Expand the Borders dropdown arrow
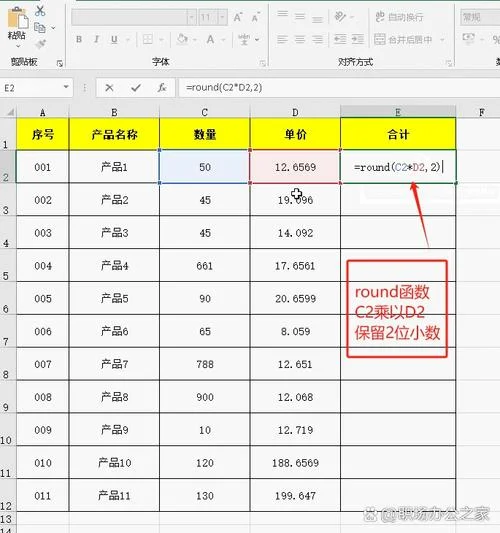 coord(162,40)
